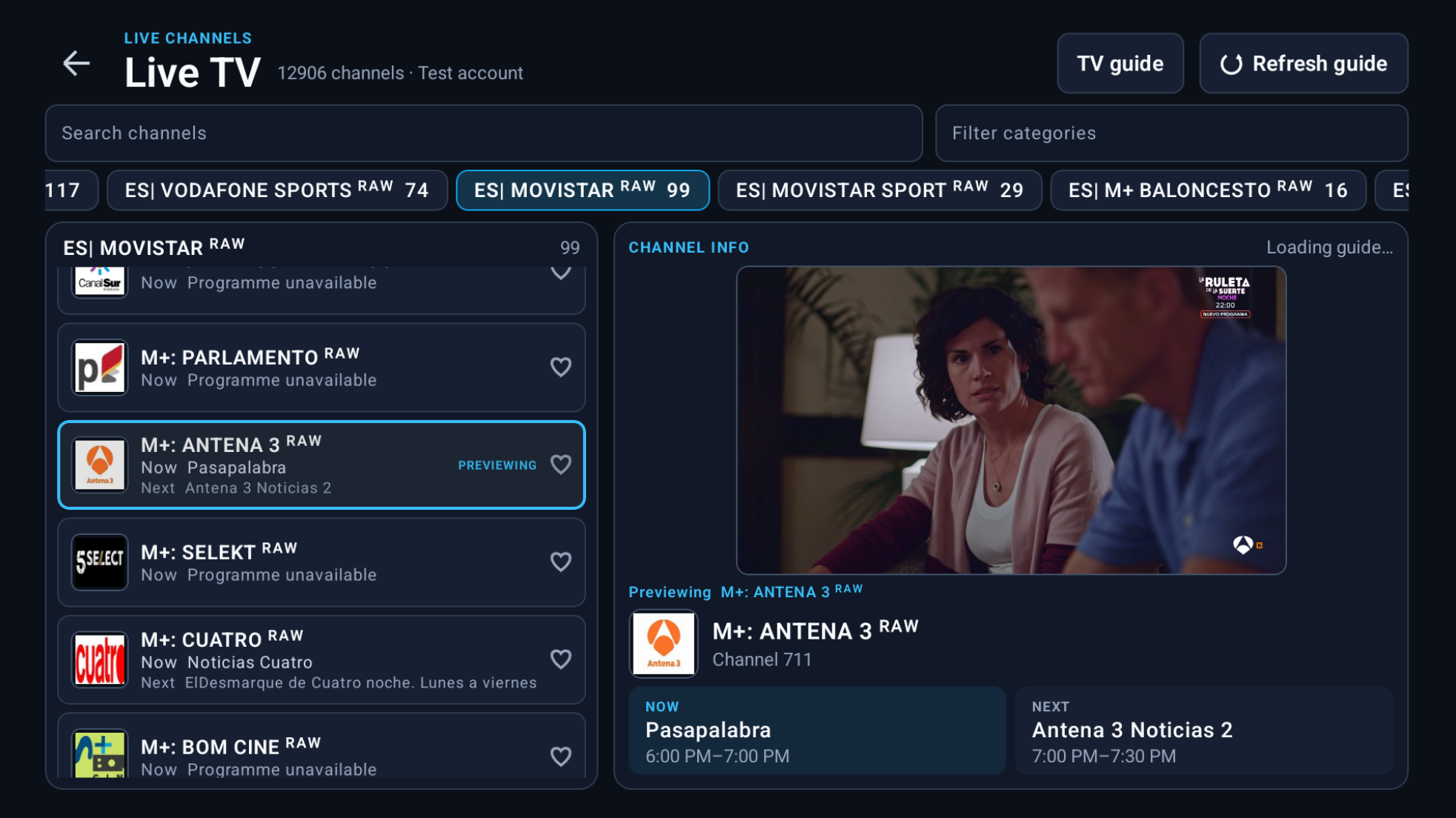Click 'Next Antena 3 Noticias 2' in list
The height and width of the screenshot is (818, 1456).
[x=236, y=488]
